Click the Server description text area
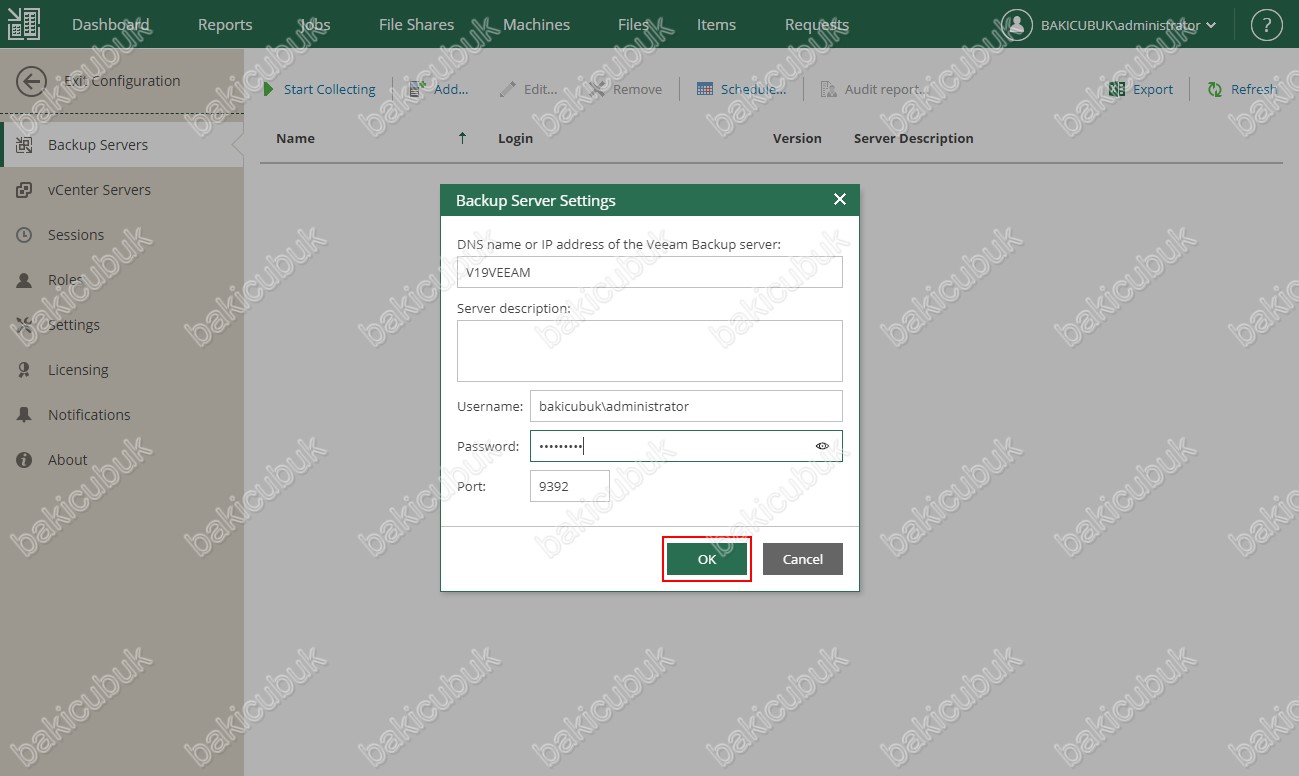This screenshot has height=776, width=1299. 649,351
